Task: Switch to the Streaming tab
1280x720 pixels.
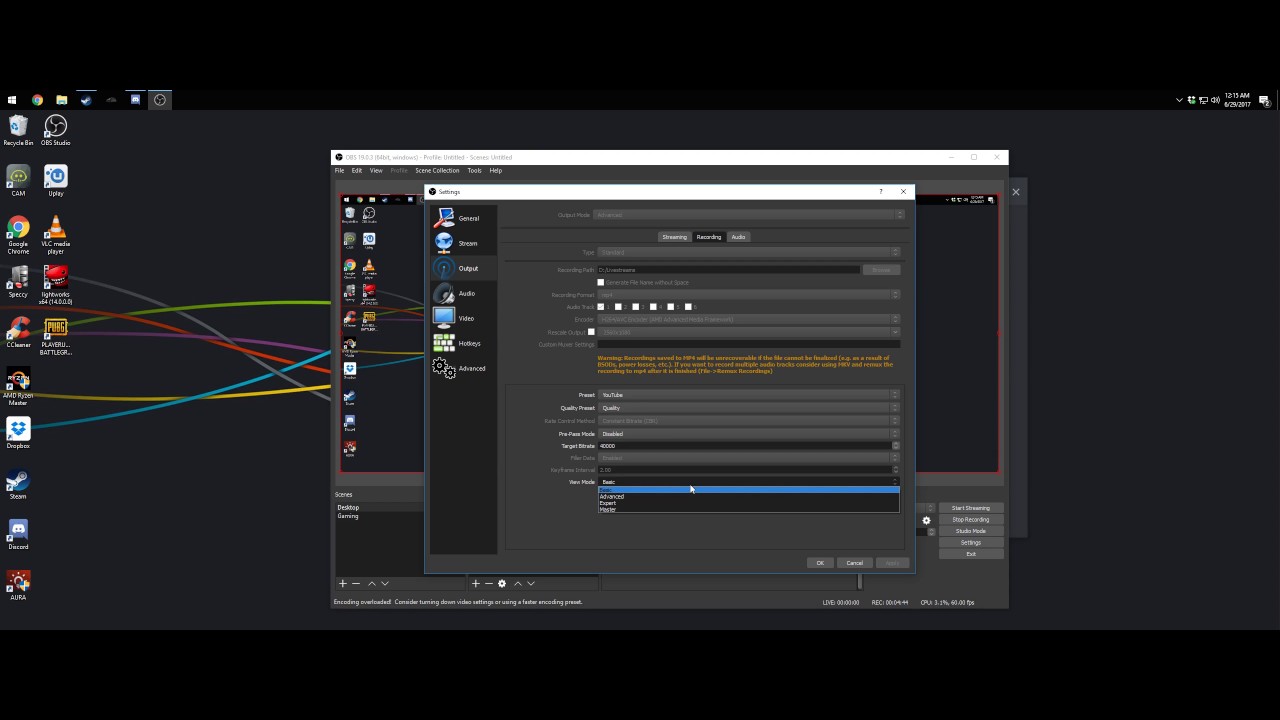Action: (x=675, y=237)
